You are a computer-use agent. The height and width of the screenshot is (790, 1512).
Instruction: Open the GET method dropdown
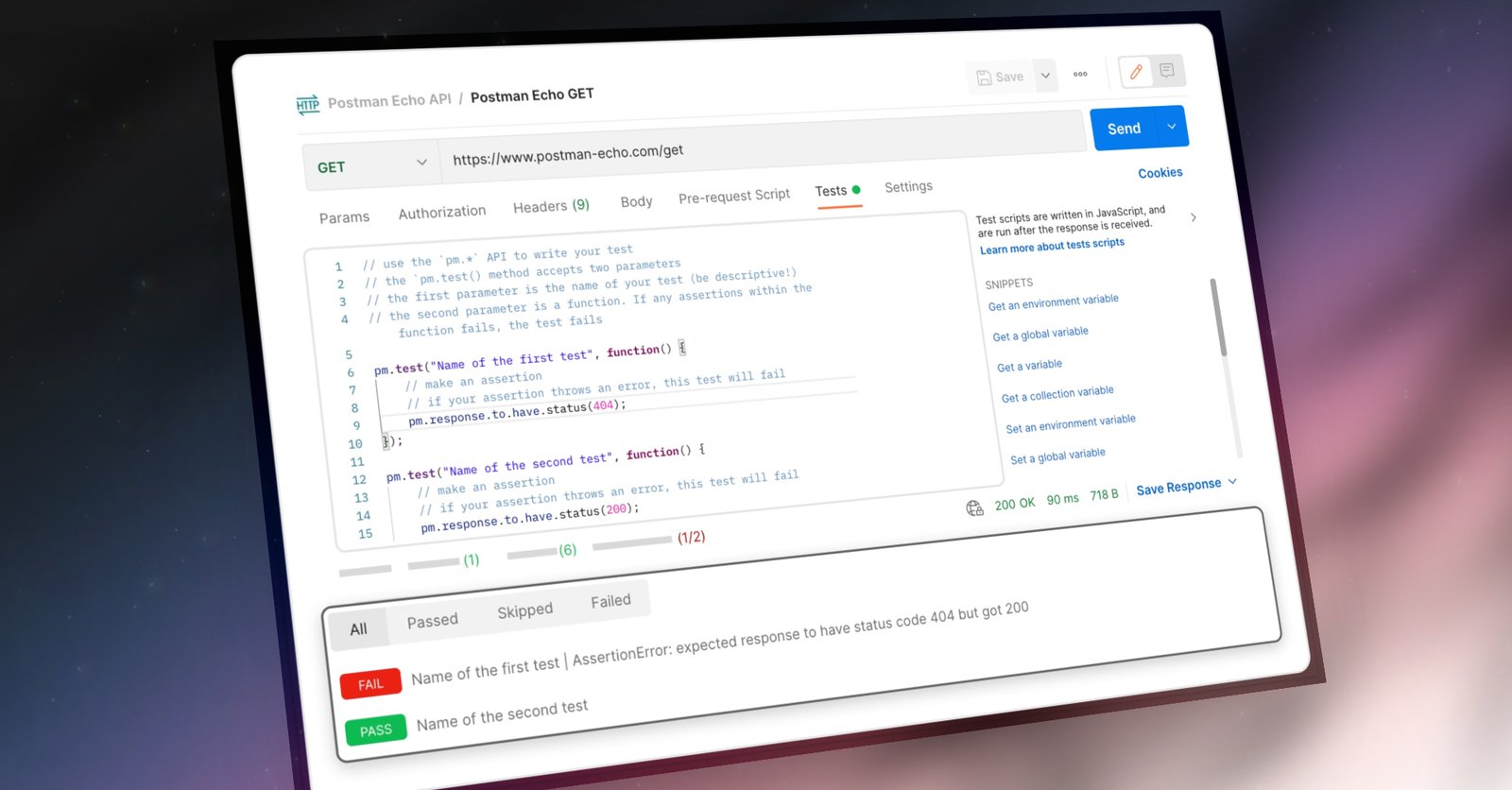pyautogui.click(x=371, y=165)
